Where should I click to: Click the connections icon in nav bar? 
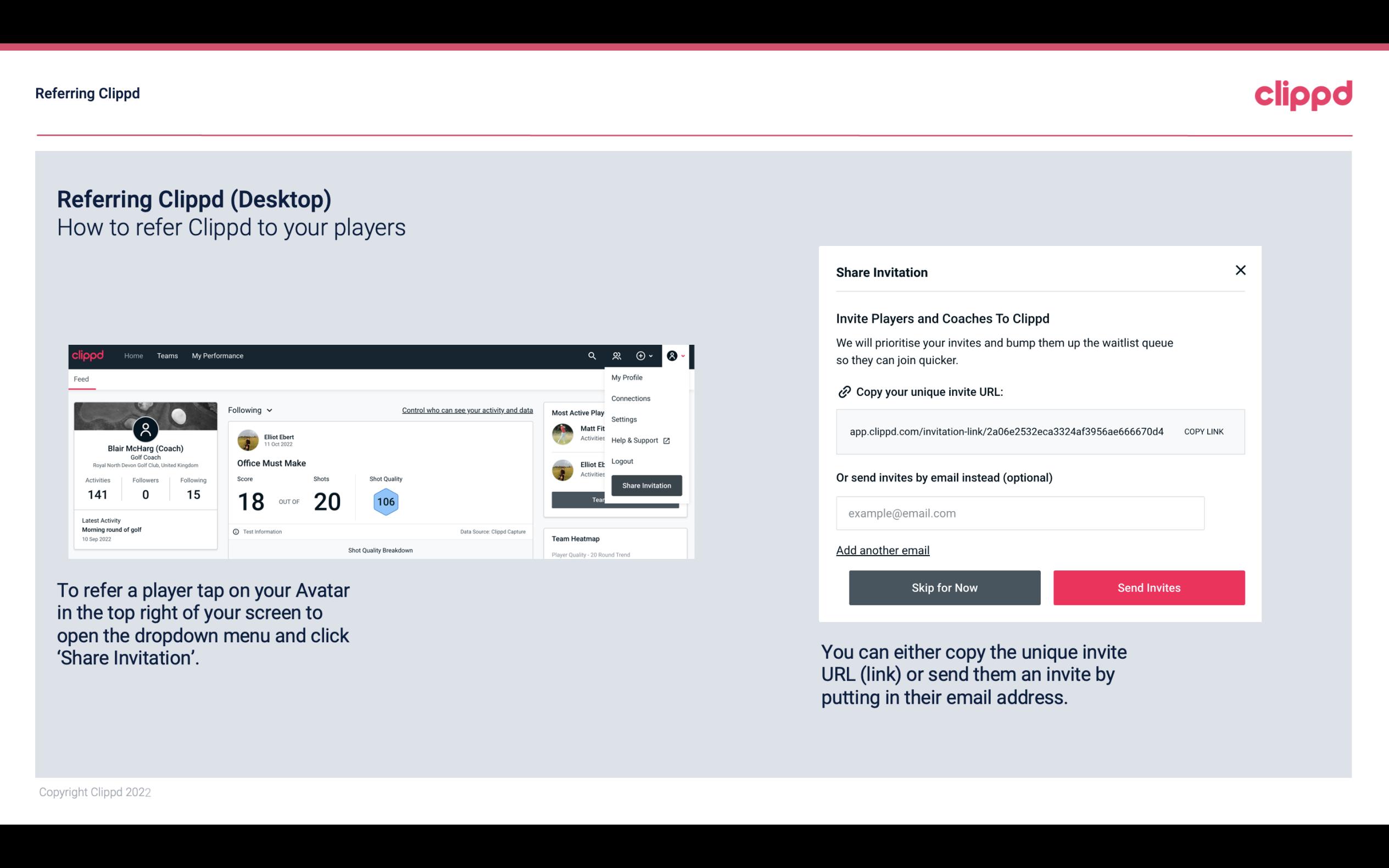[x=617, y=356]
